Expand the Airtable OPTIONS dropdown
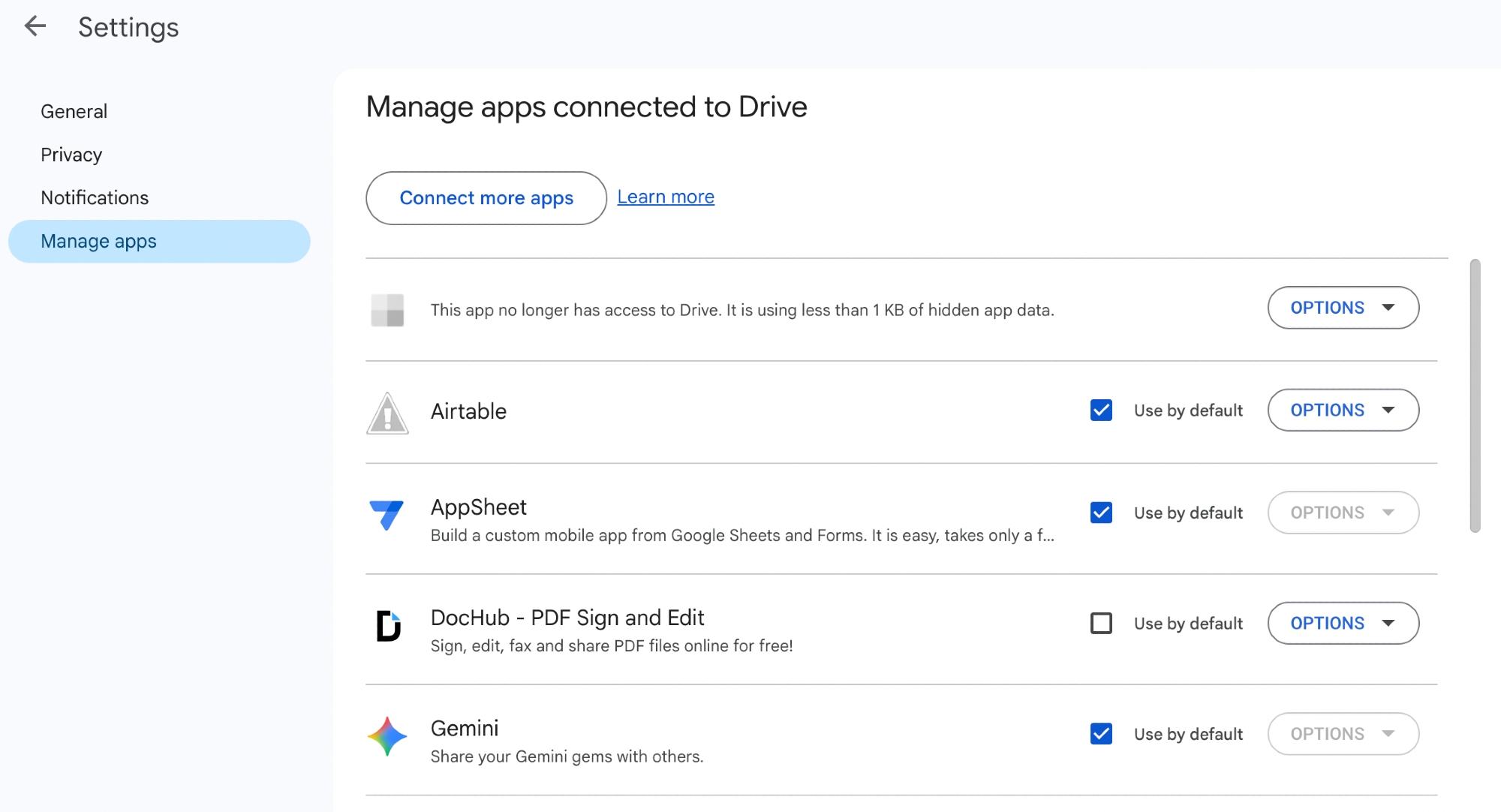 click(1343, 411)
